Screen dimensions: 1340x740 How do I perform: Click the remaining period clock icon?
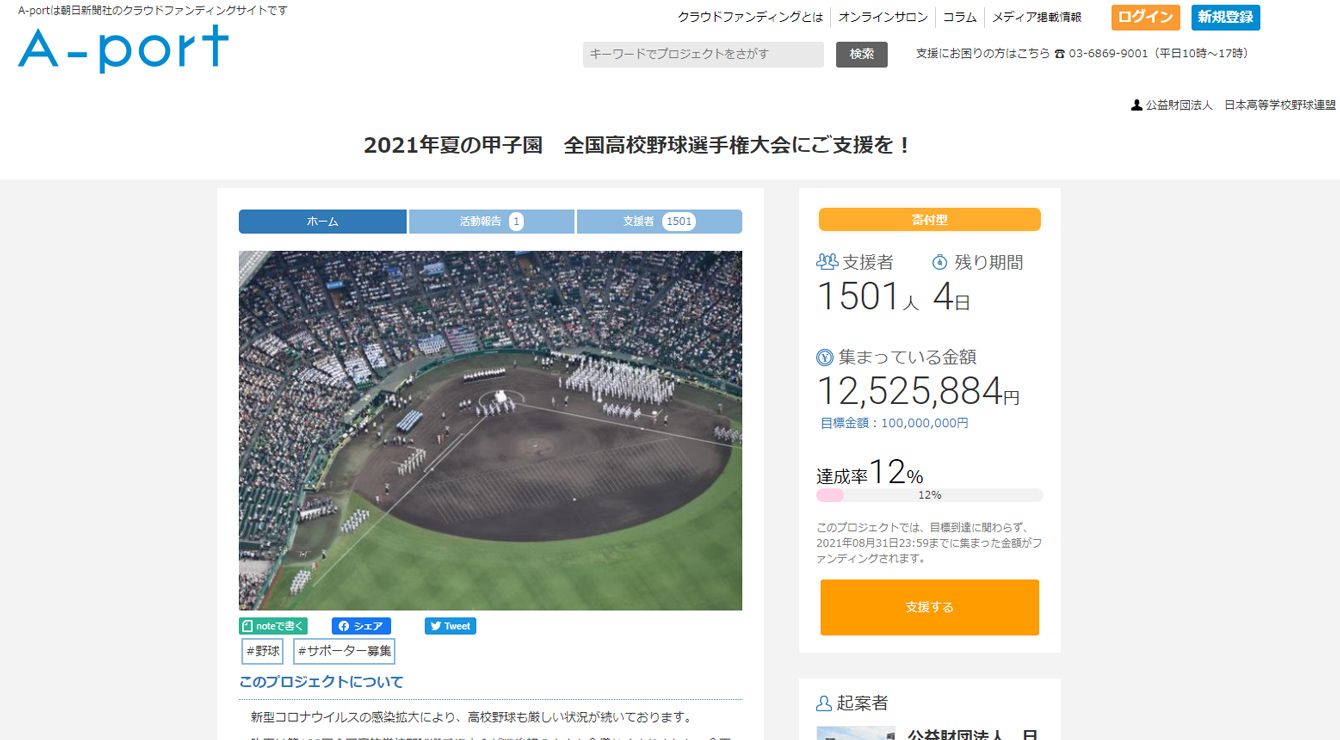[939, 263]
